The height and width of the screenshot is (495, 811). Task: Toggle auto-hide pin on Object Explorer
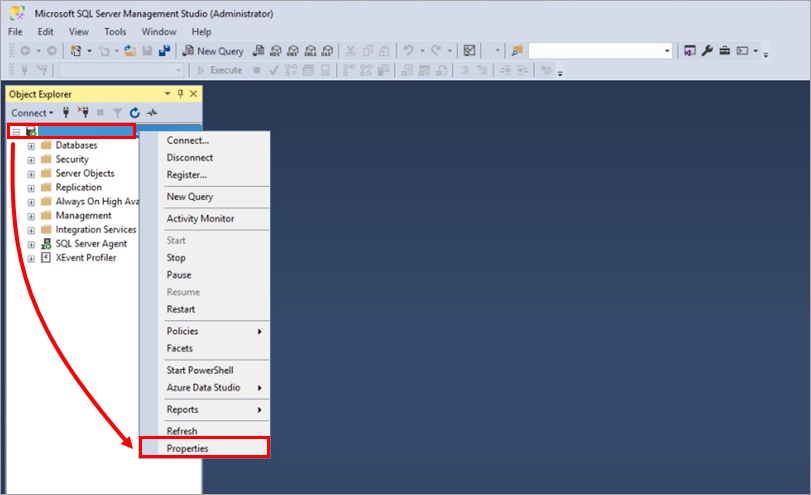(x=180, y=94)
